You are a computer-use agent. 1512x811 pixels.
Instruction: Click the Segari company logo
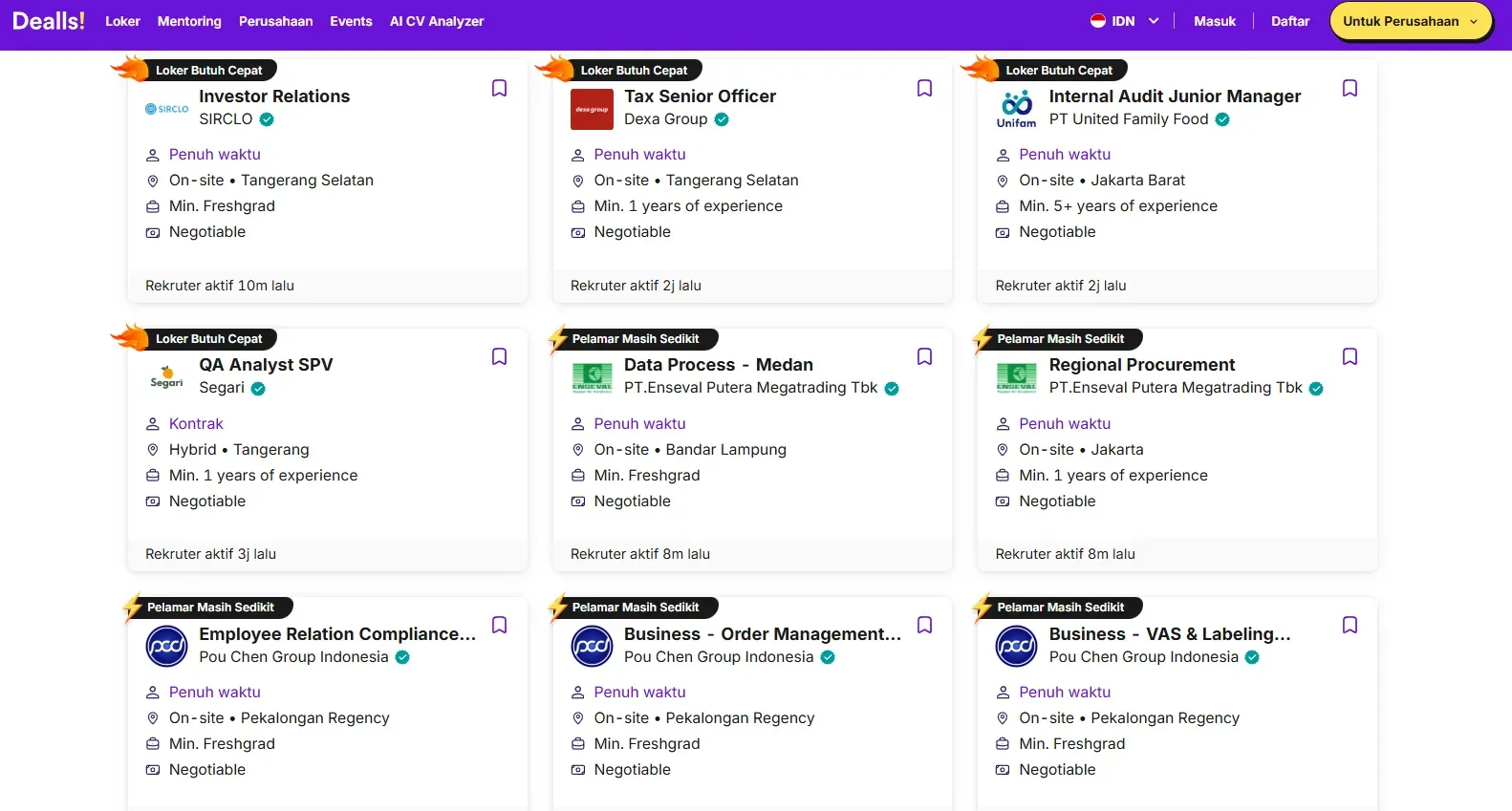click(x=166, y=378)
